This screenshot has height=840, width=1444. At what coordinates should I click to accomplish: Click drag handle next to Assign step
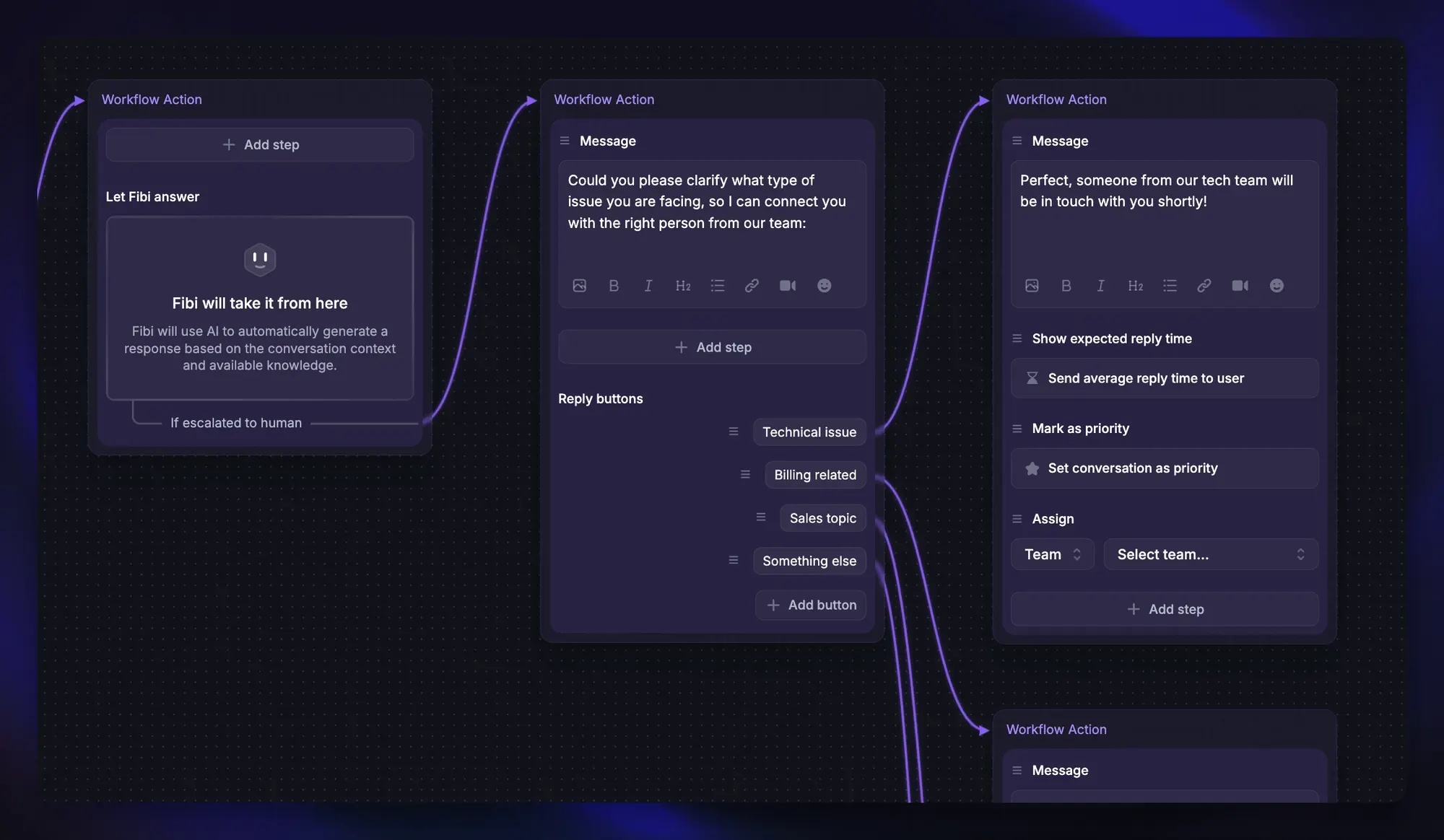pyautogui.click(x=1017, y=519)
